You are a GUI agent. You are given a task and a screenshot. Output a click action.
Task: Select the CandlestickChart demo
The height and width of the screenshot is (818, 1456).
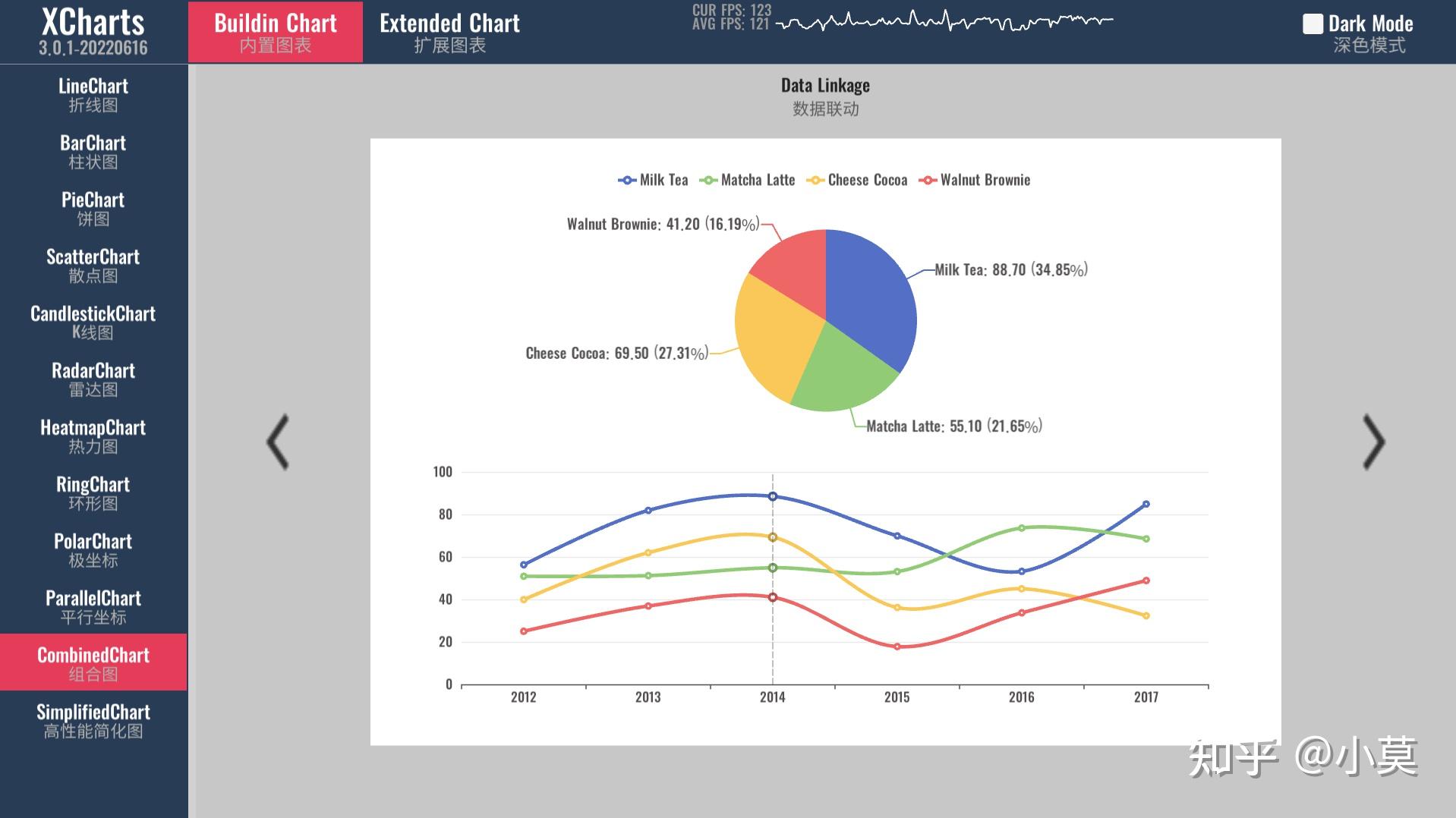tap(93, 321)
